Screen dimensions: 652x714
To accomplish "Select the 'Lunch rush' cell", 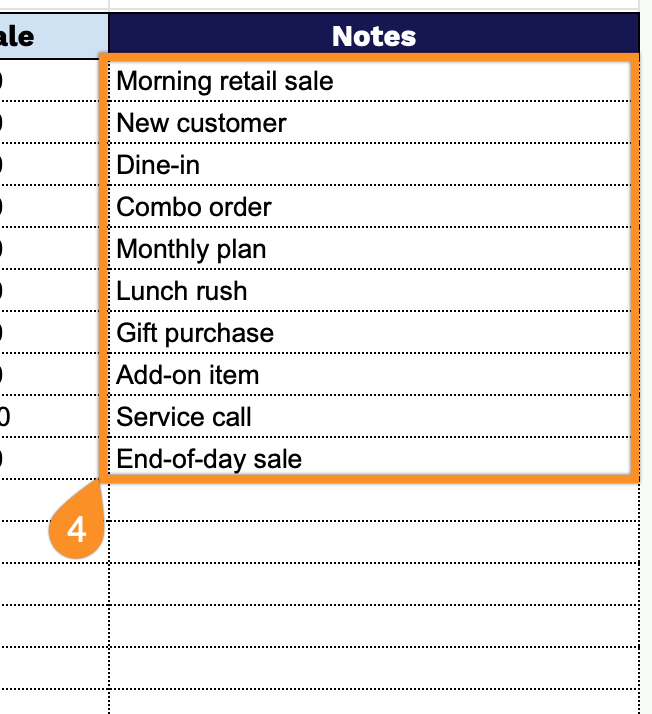I will point(372,291).
